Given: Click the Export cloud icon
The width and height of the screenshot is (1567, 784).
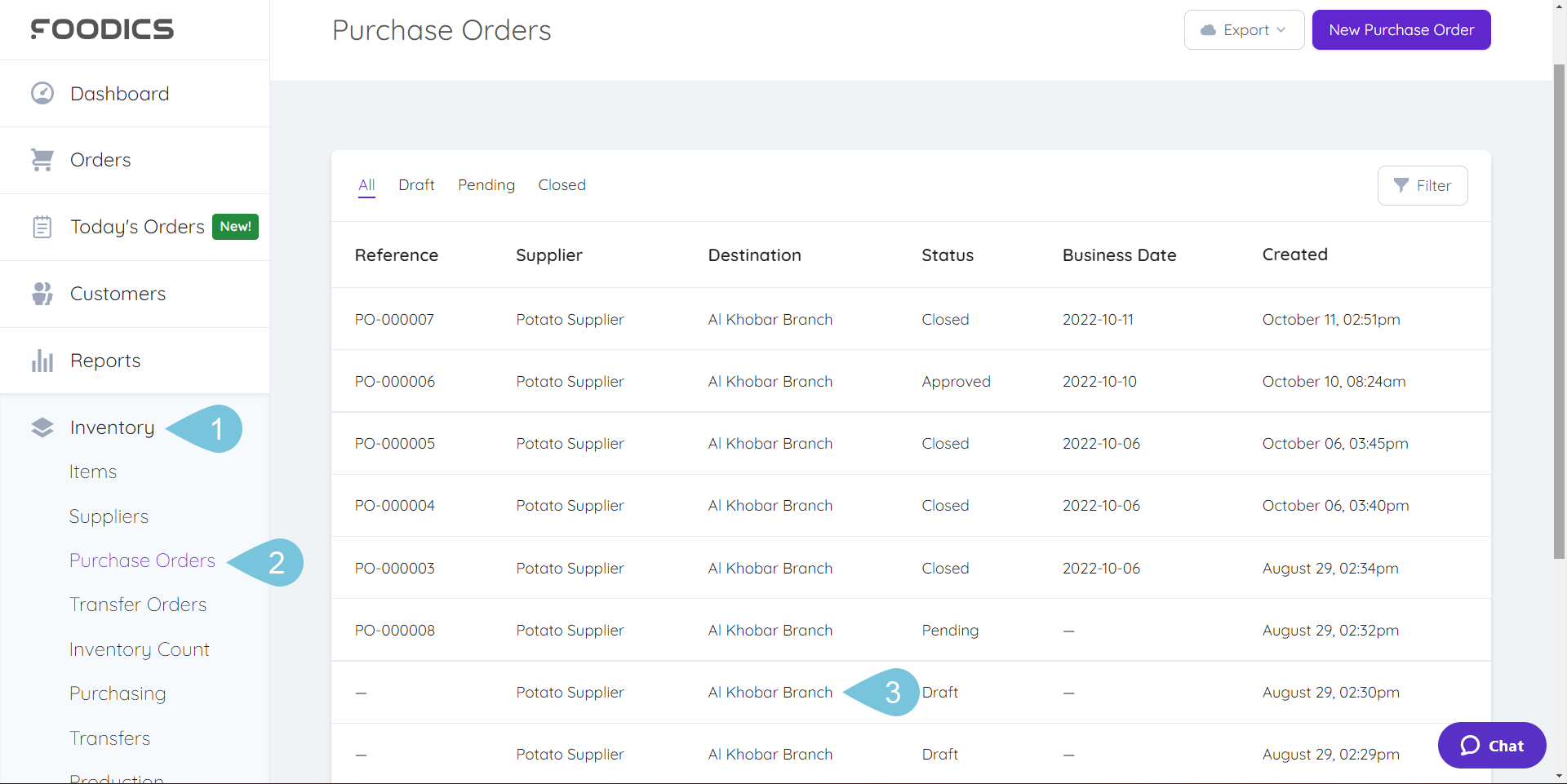Looking at the screenshot, I should tap(1210, 29).
